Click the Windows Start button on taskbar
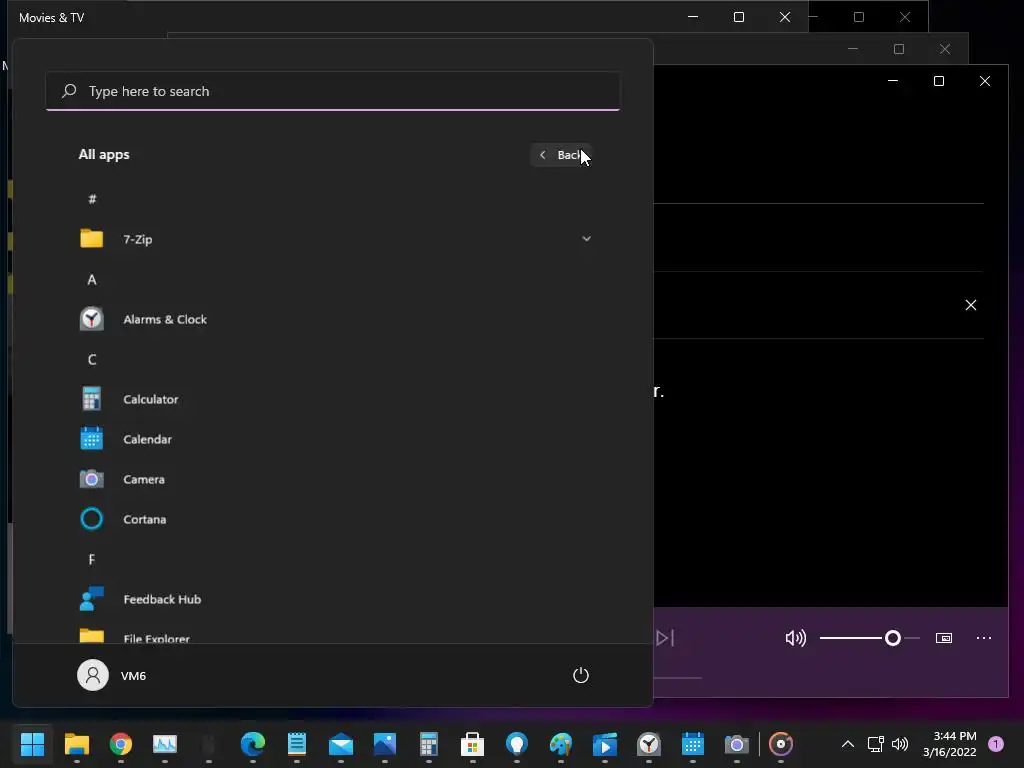The height and width of the screenshot is (768, 1024). pos(33,744)
